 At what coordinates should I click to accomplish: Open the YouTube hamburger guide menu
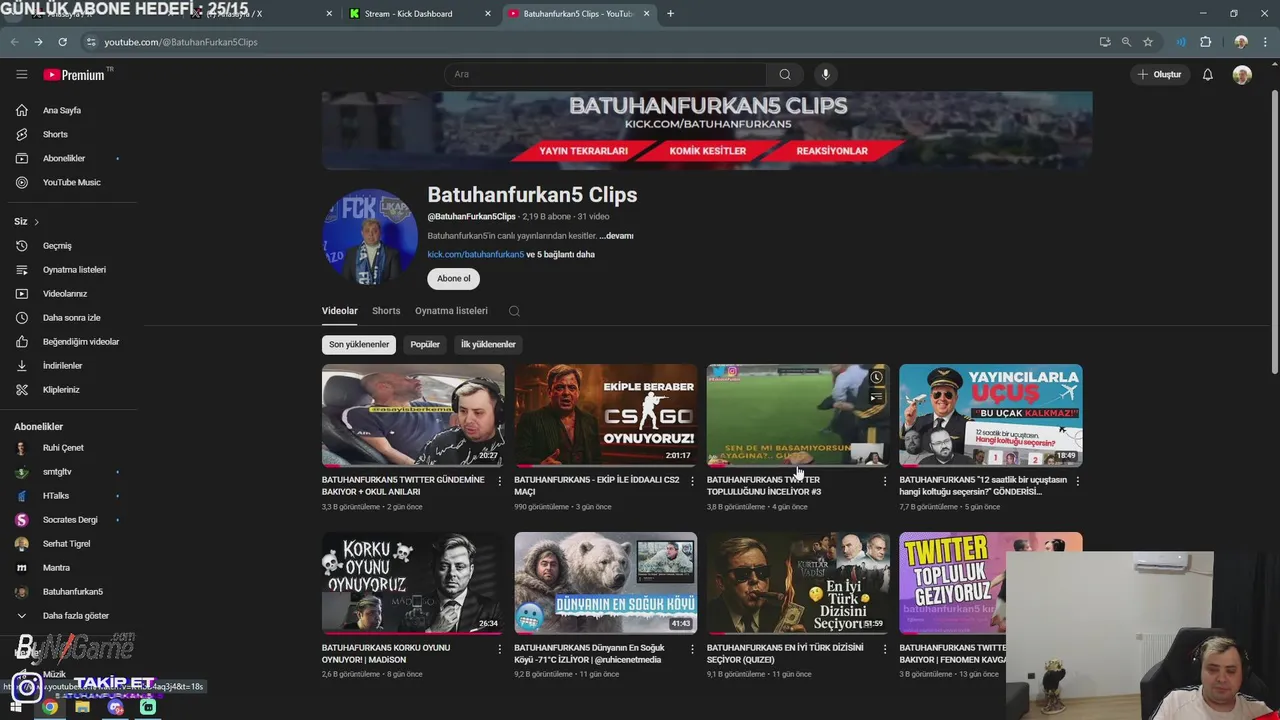click(21, 74)
